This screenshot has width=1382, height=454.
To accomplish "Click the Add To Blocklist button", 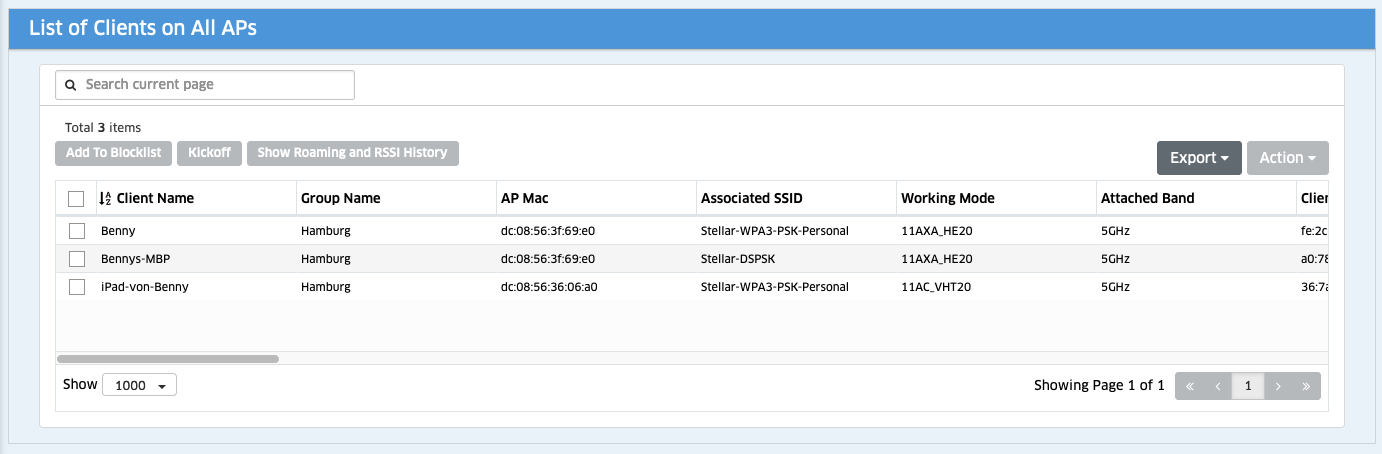I will (114, 153).
